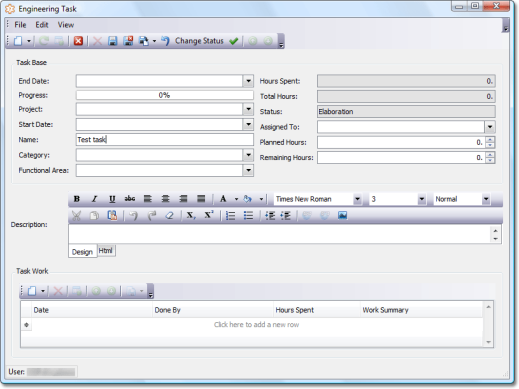Align description text left
The width and height of the screenshot is (519, 389).
(x=147, y=199)
